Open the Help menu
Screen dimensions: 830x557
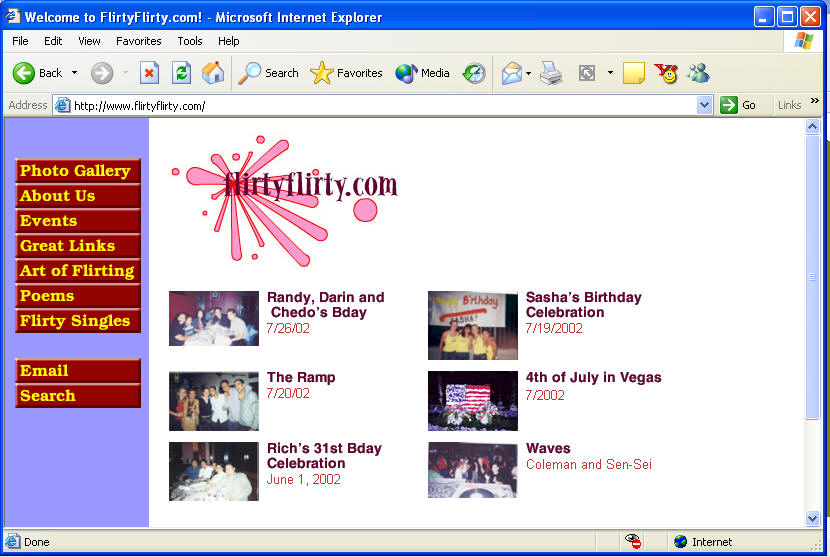tap(229, 41)
